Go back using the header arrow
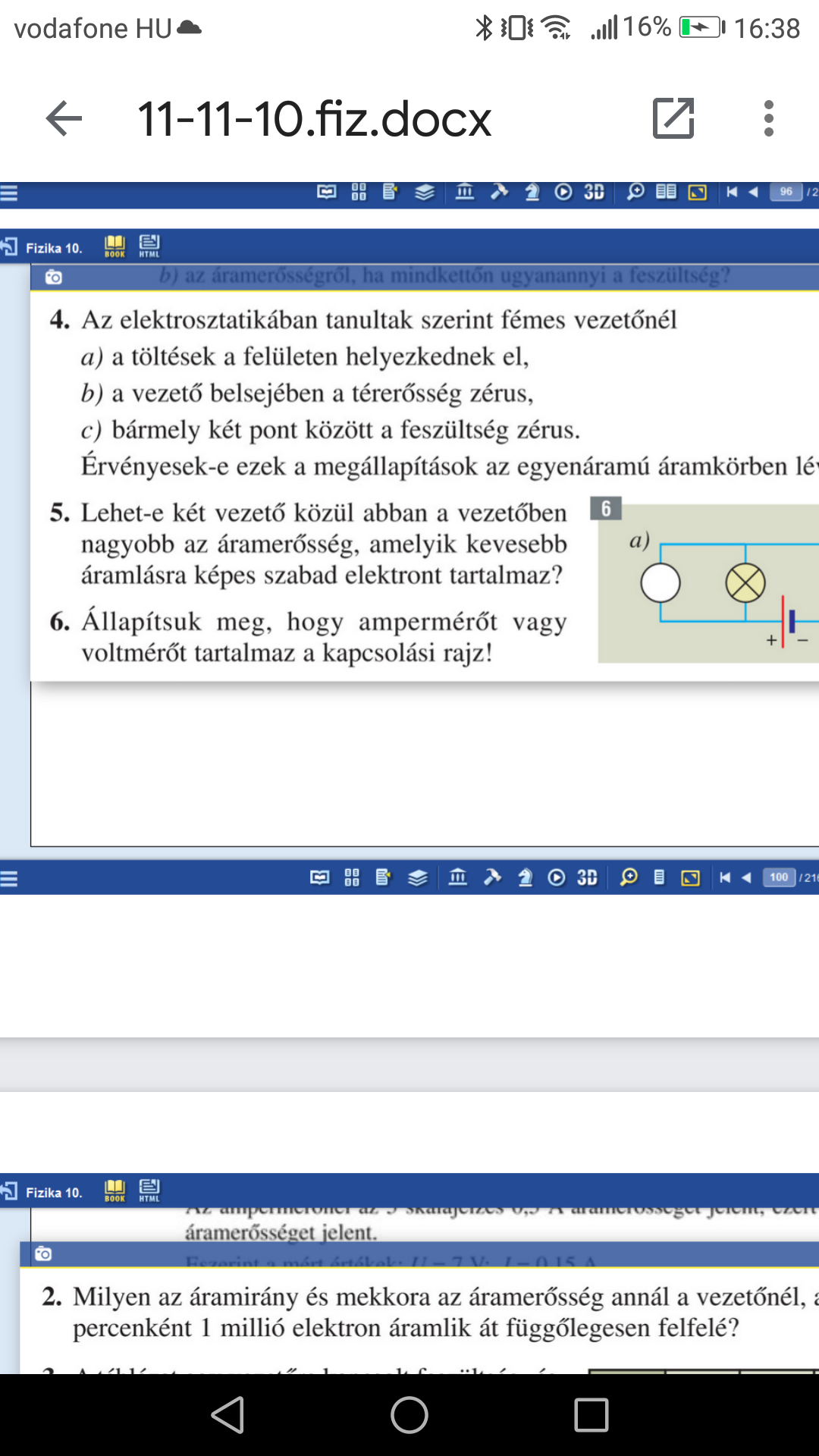Viewport: 819px width, 1456px height. pos(64,119)
